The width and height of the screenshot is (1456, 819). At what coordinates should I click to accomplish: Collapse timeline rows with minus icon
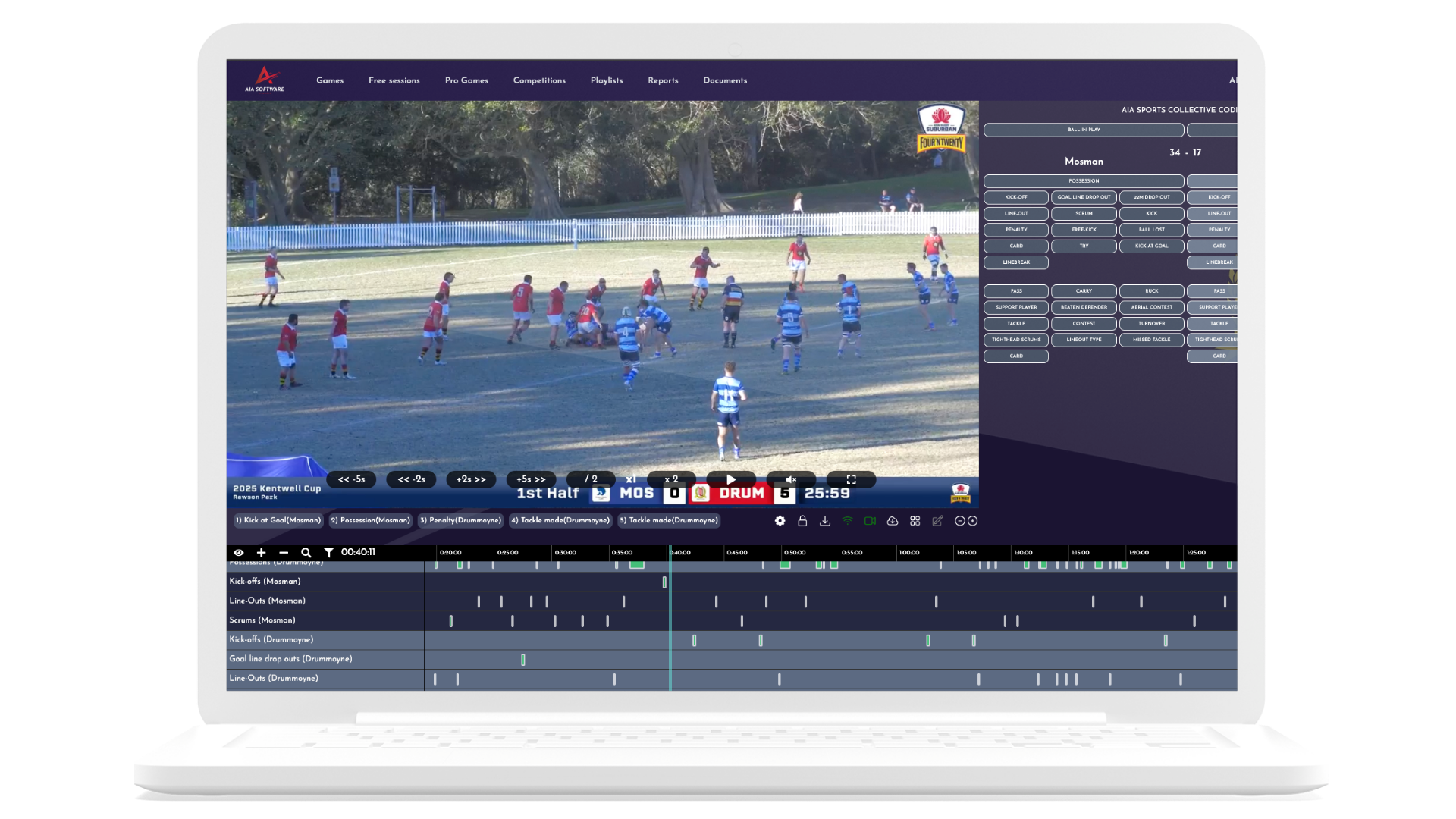[x=284, y=553]
